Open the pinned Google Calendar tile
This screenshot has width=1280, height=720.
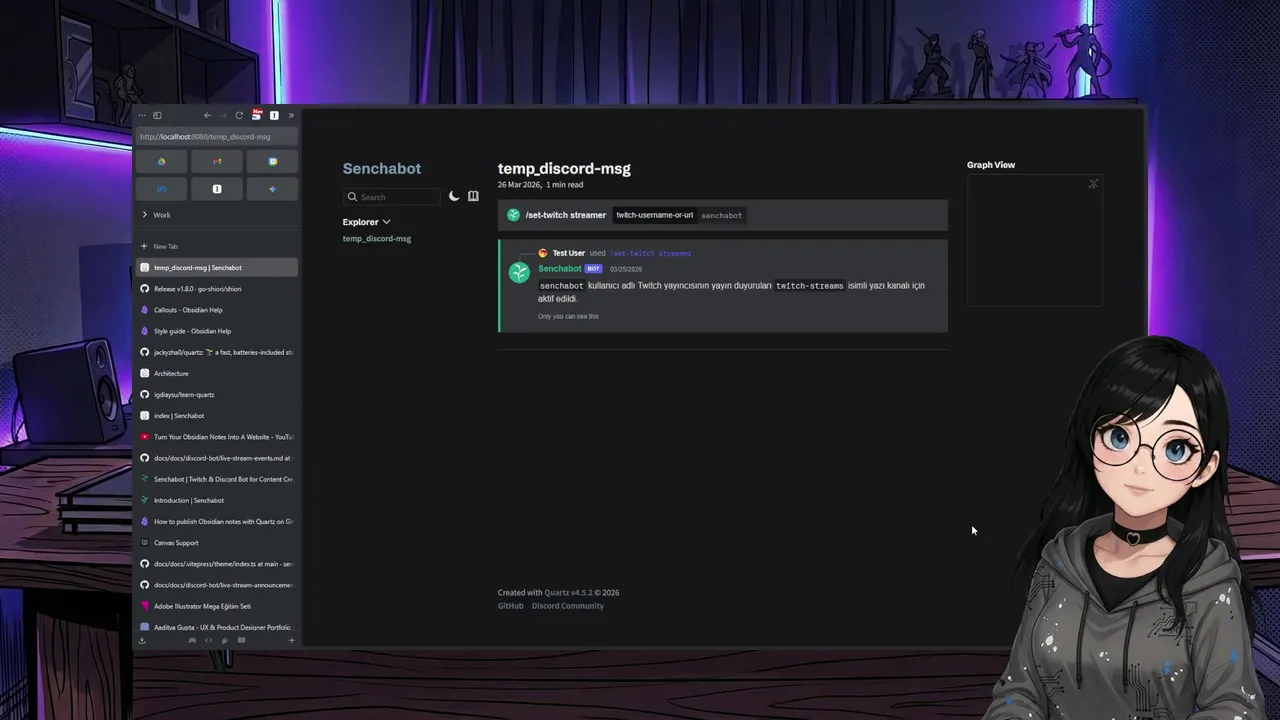pyautogui.click(x=272, y=161)
